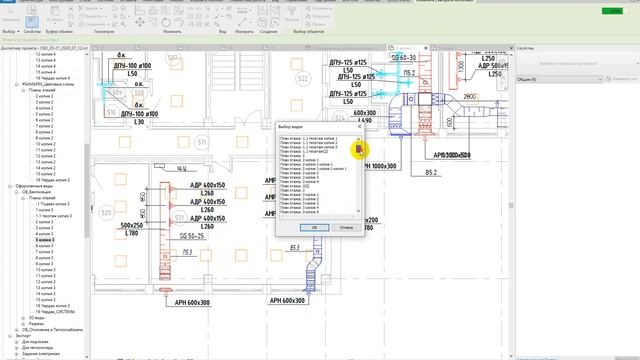
Task: Select 'План этажа: 2 копия 1' in dialog
Action: click(x=299, y=160)
